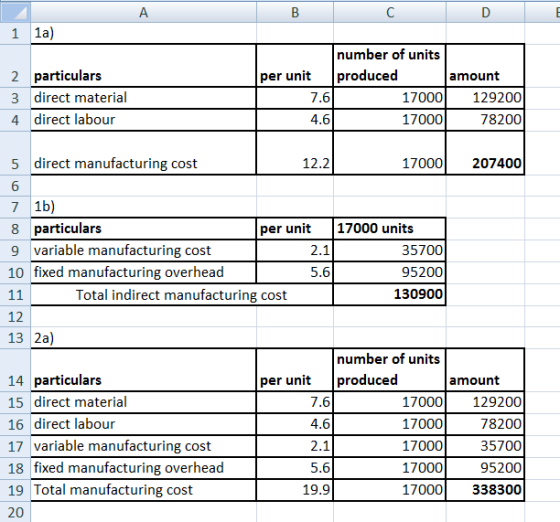Click 'Total manufacturing cost' cell
This screenshot has height=522, width=560.
pyautogui.click(x=144, y=490)
